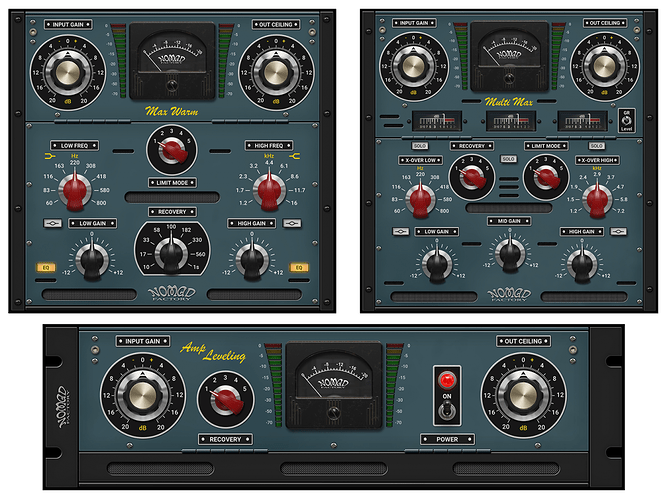The image size is (666, 500).
Task: Click the INPUT GAIN label in Max Warm
Action: click(x=68, y=25)
